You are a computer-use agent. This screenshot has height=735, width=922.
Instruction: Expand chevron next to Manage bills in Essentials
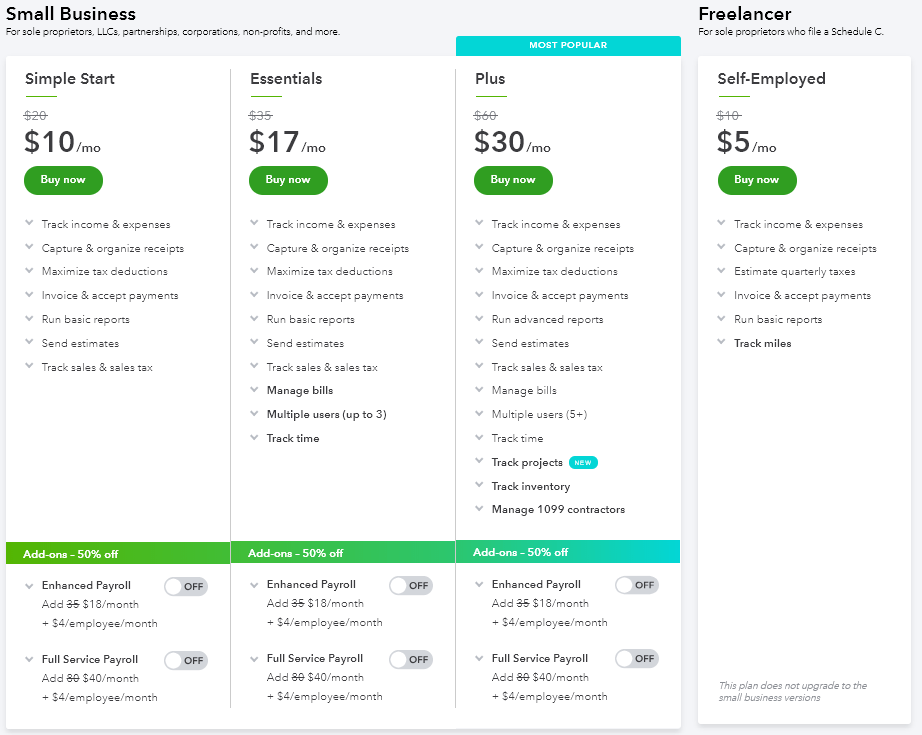(x=254, y=389)
